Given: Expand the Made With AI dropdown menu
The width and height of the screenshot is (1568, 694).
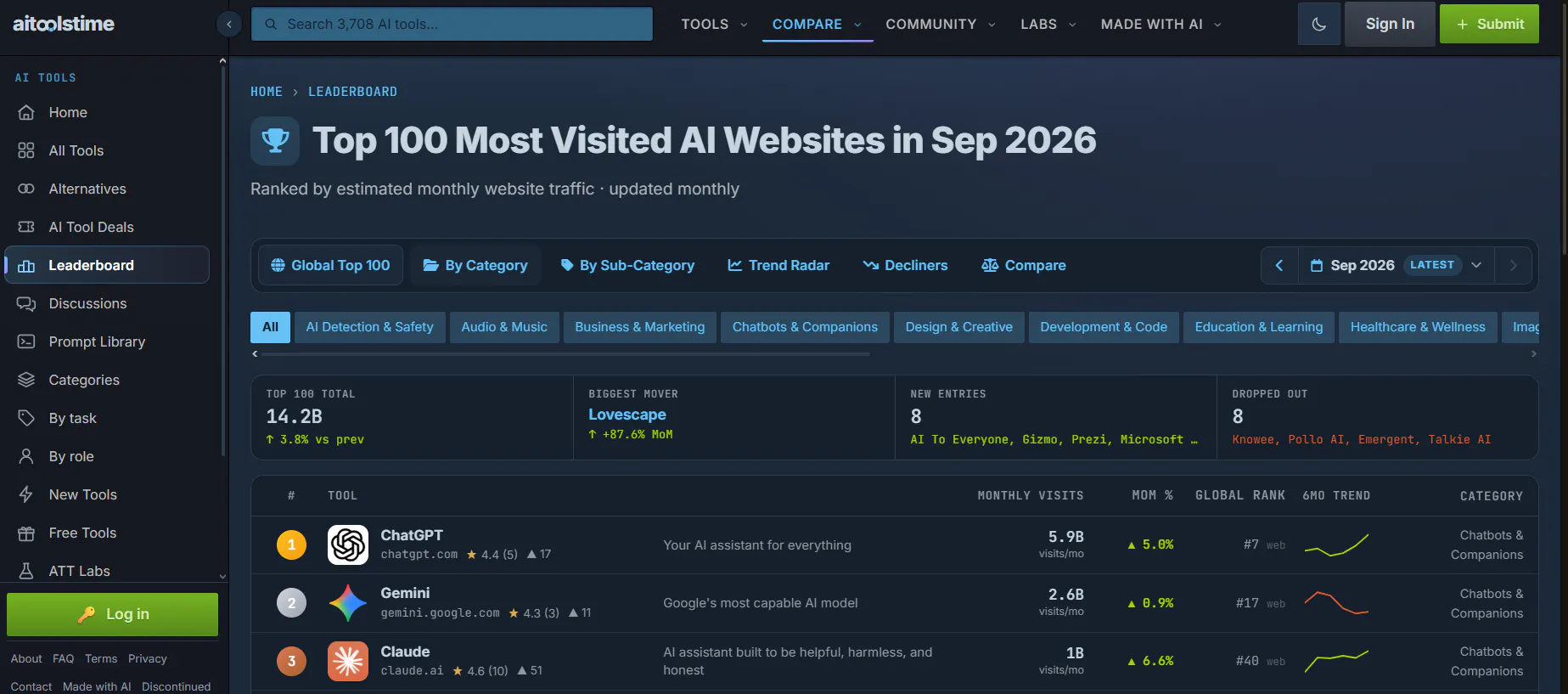Looking at the screenshot, I should pos(1161,25).
